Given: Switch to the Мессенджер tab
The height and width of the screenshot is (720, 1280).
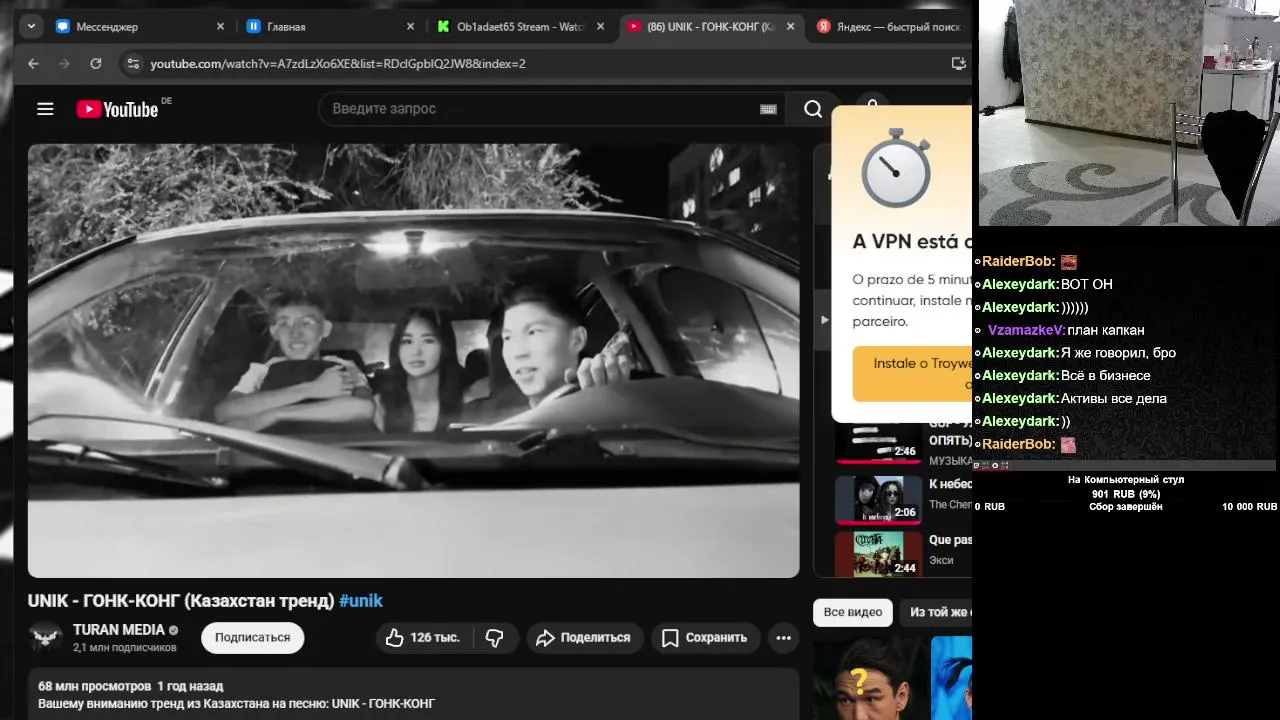Looking at the screenshot, I should [x=140, y=27].
